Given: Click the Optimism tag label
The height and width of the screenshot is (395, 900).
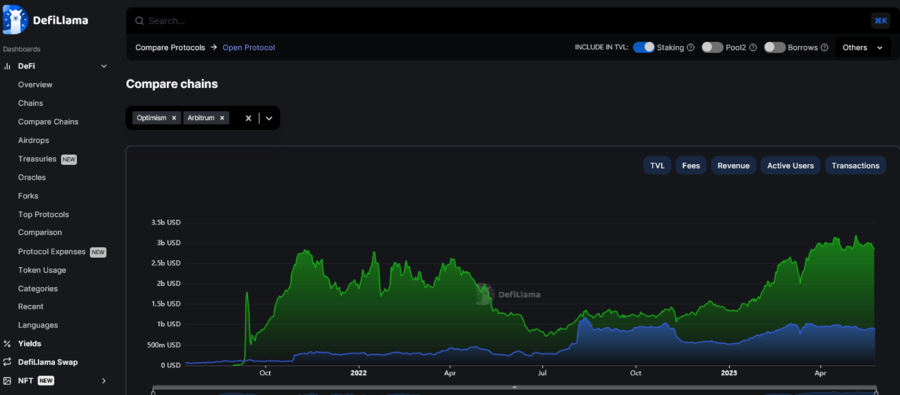Looking at the screenshot, I should (152, 118).
